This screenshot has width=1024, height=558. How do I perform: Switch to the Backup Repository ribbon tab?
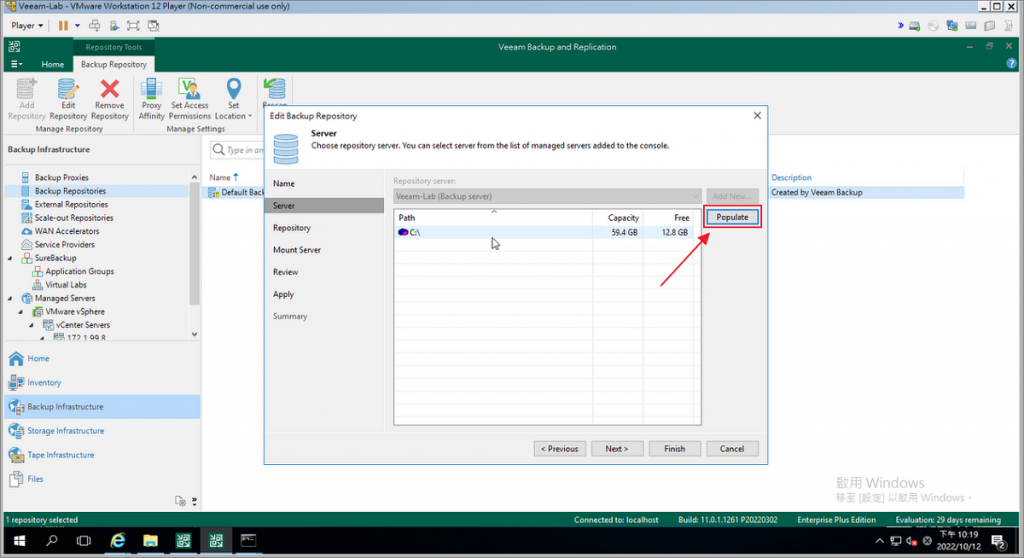click(x=114, y=64)
